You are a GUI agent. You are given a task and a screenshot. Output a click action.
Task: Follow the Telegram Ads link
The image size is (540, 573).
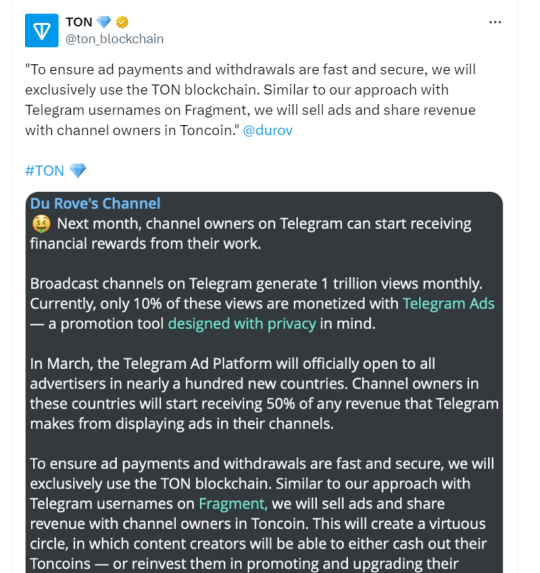(448, 304)
